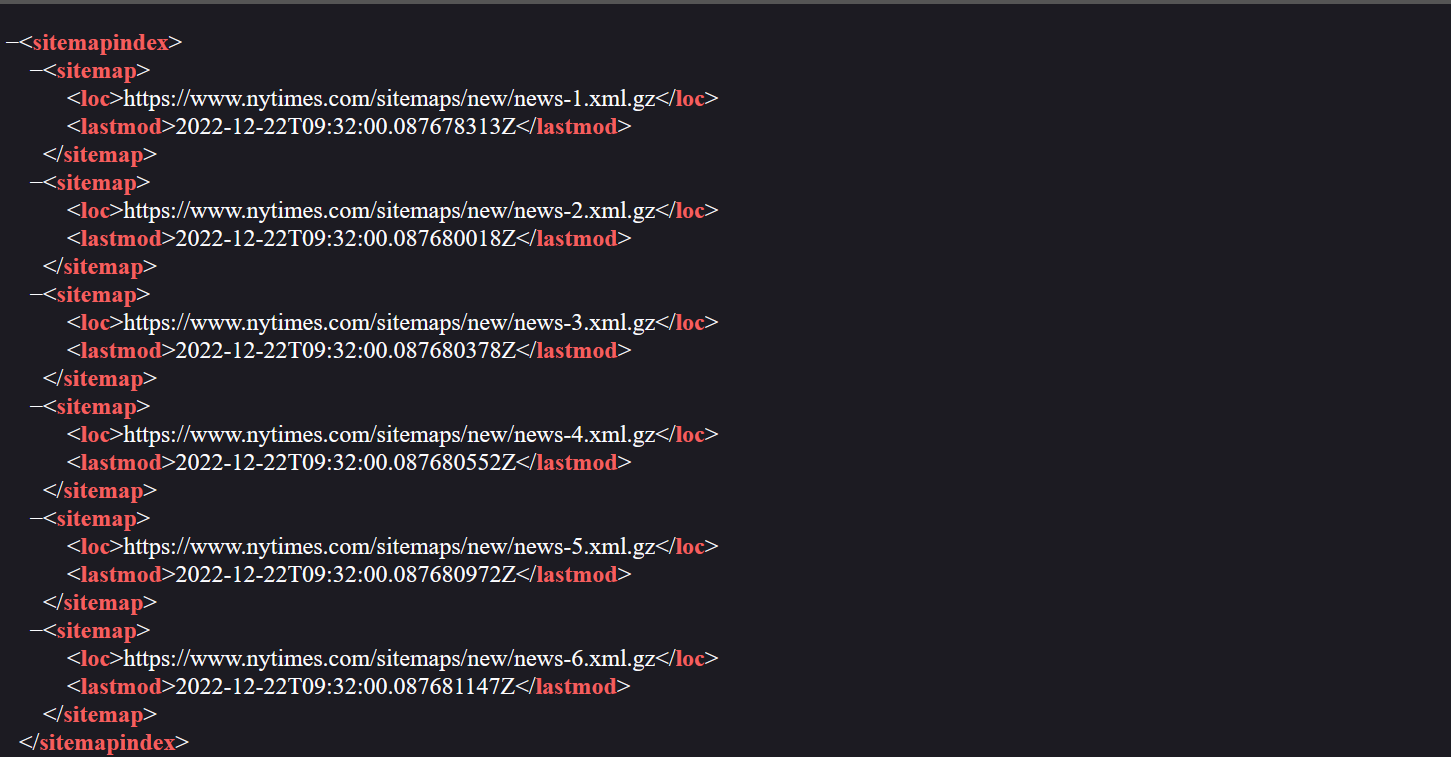Collapse the sitemap node containing news-5
Screen dimensions: 1451x757
pyautogui.click(x=36, y=519)
